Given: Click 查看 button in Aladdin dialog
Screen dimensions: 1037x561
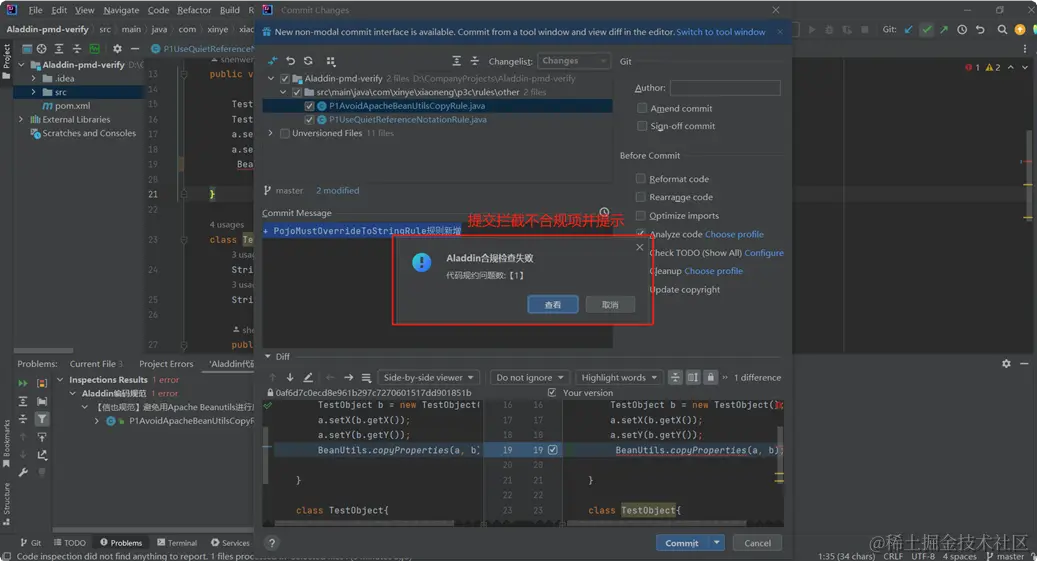Looking at the screenshot, I should tap(552, 304).
